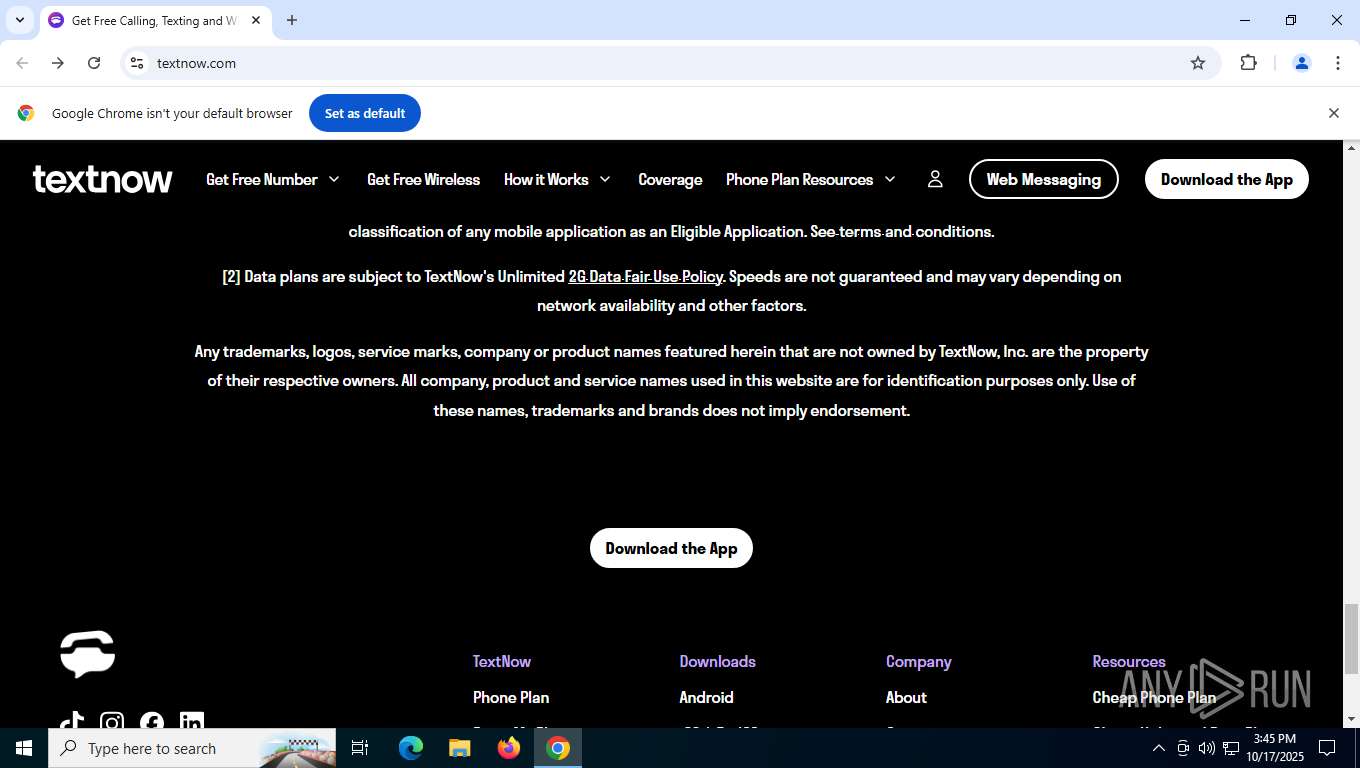The image size is (1360, 768).
Task: Open Chrome three-dot menu
Action: 1338,63
